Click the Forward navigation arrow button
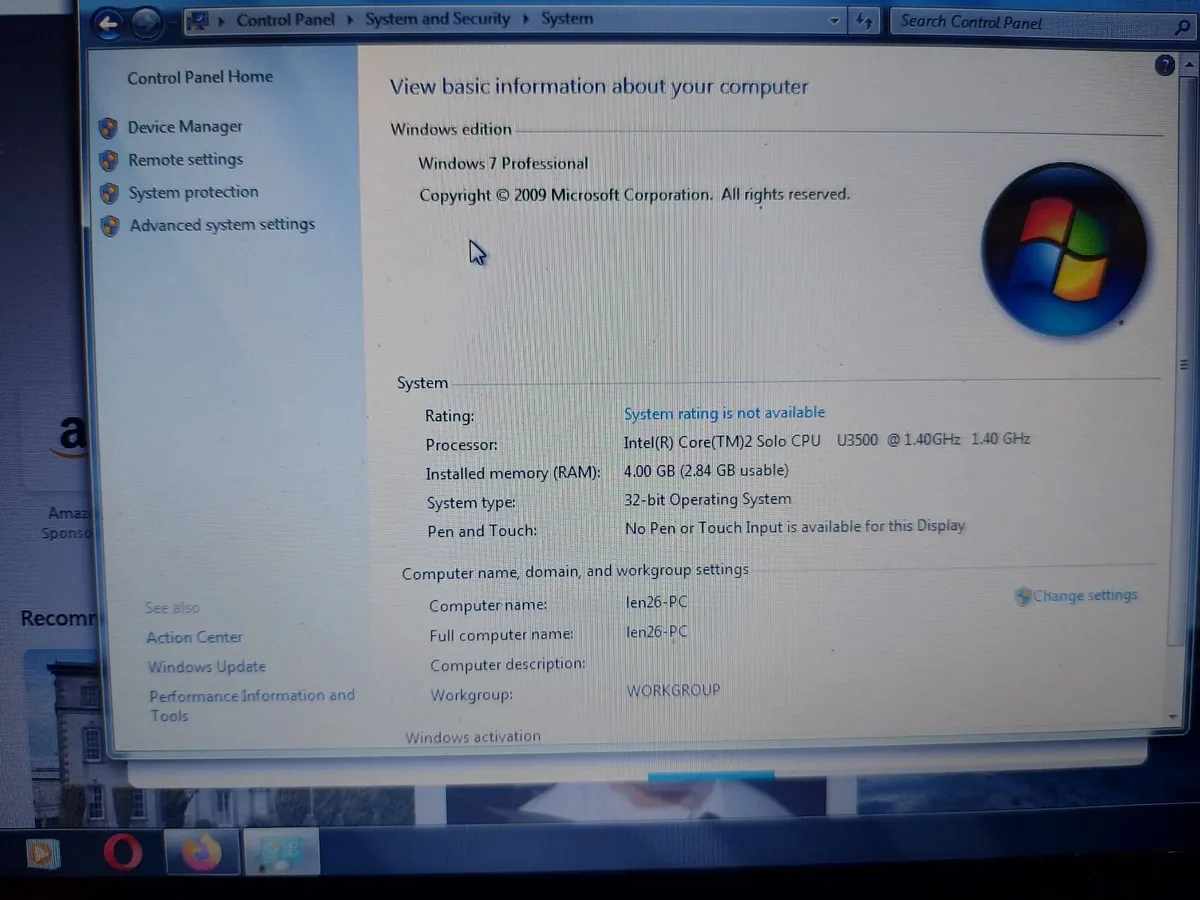 pos(147,22)
